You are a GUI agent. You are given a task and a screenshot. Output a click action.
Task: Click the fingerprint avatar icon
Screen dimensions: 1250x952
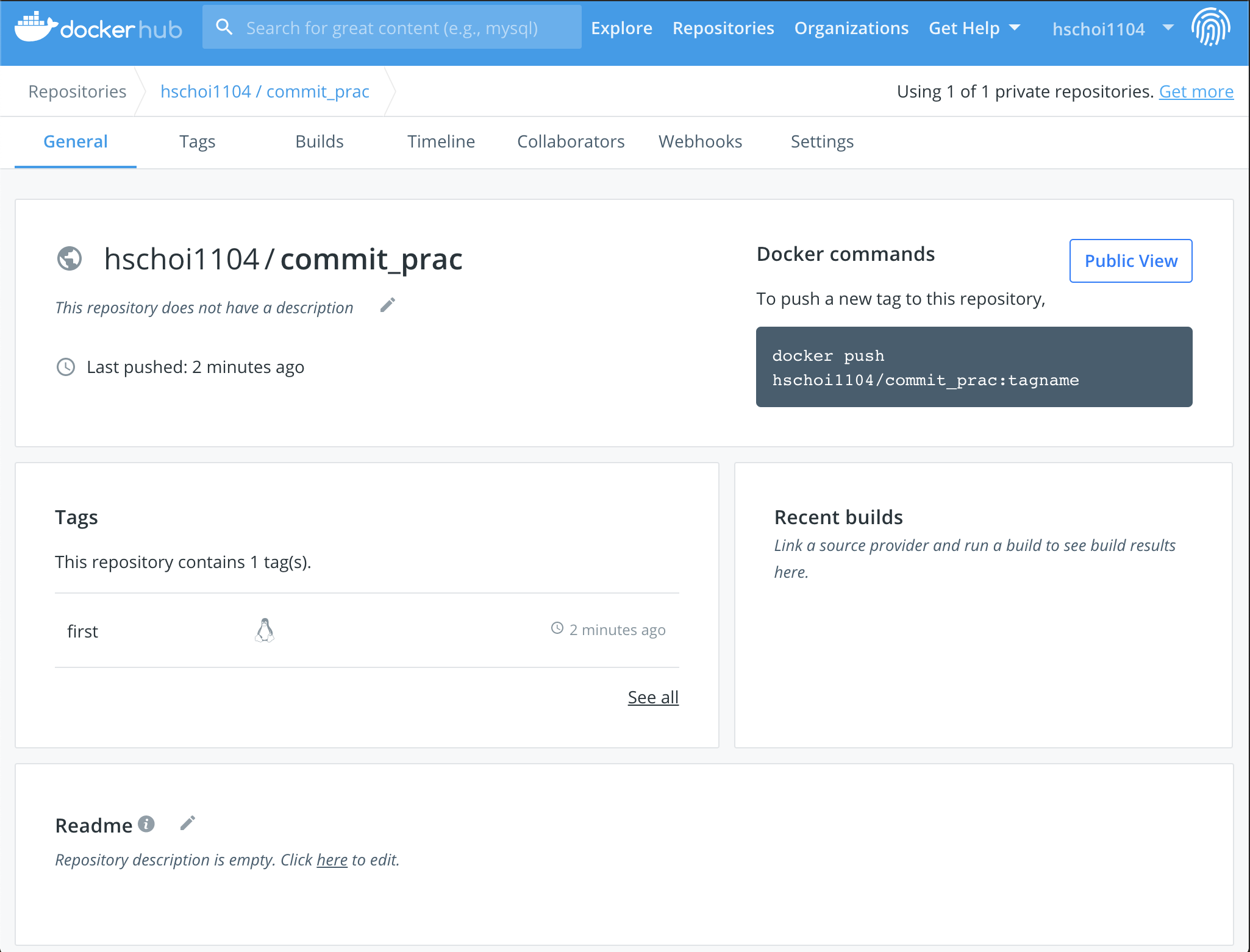coord(1210,27)
